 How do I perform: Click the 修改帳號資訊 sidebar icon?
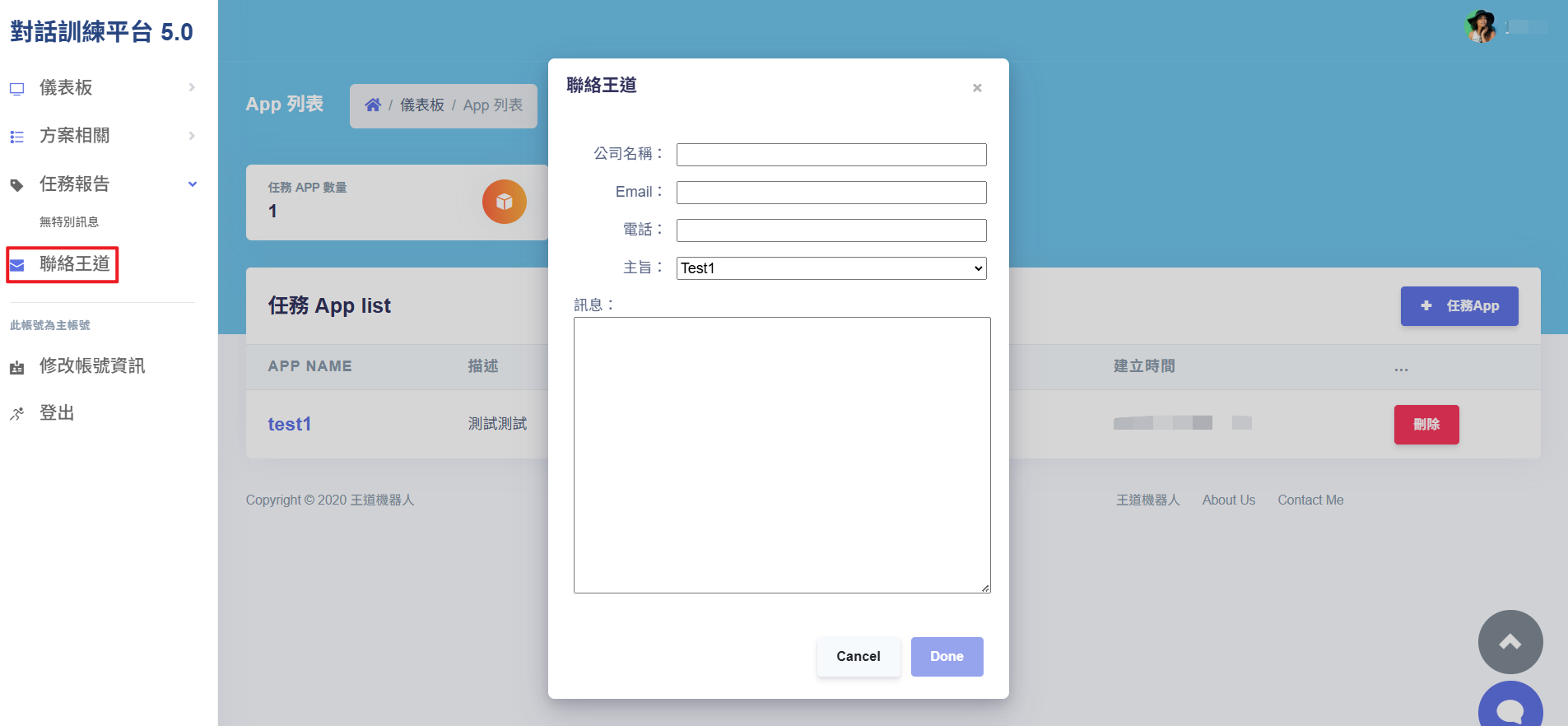17,367
